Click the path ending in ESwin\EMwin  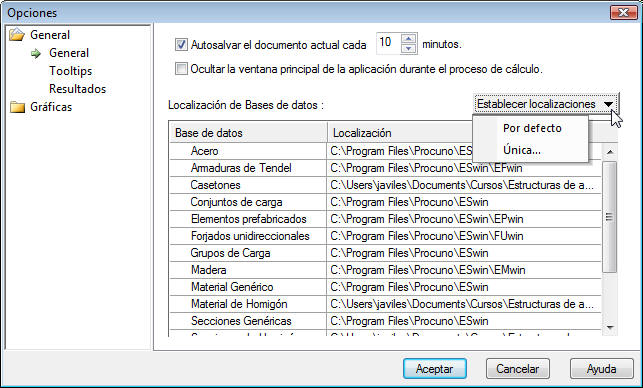click(428, 270)
